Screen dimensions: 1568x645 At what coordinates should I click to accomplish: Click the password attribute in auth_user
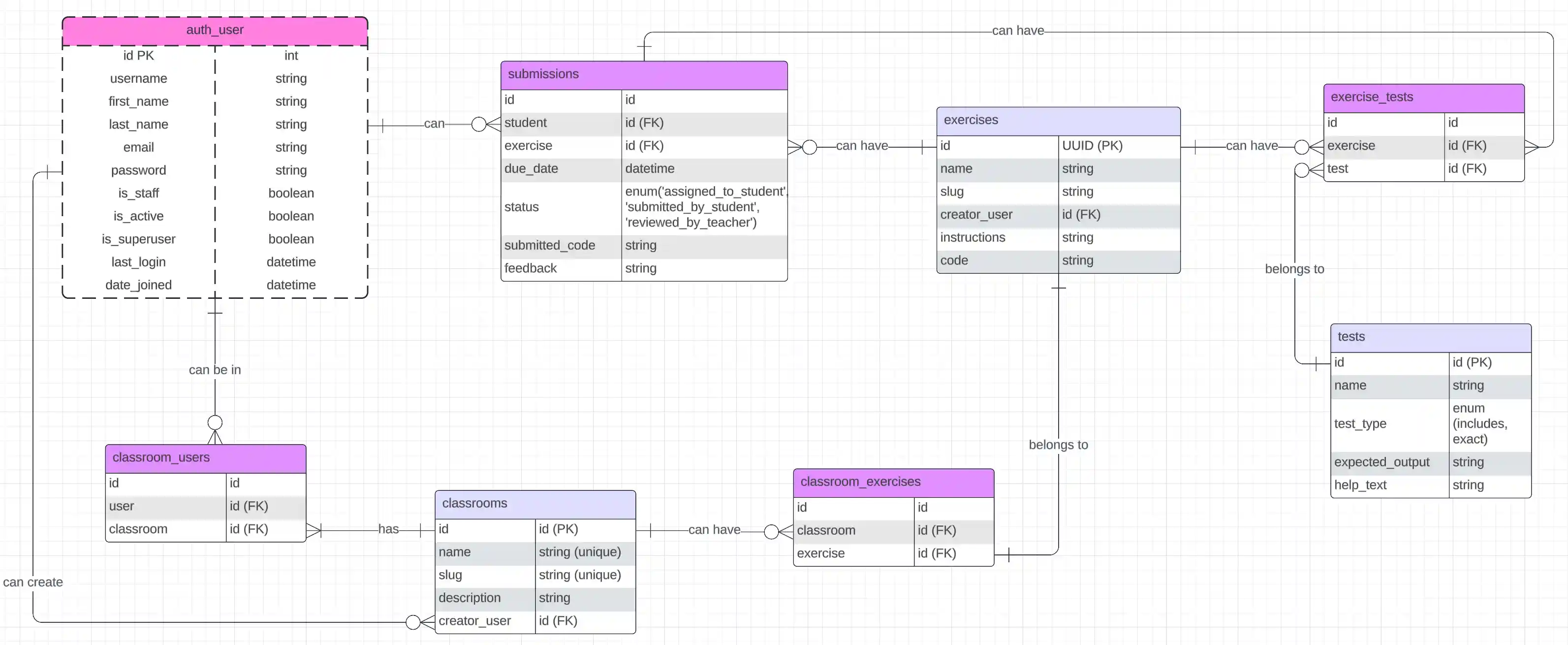138,170
